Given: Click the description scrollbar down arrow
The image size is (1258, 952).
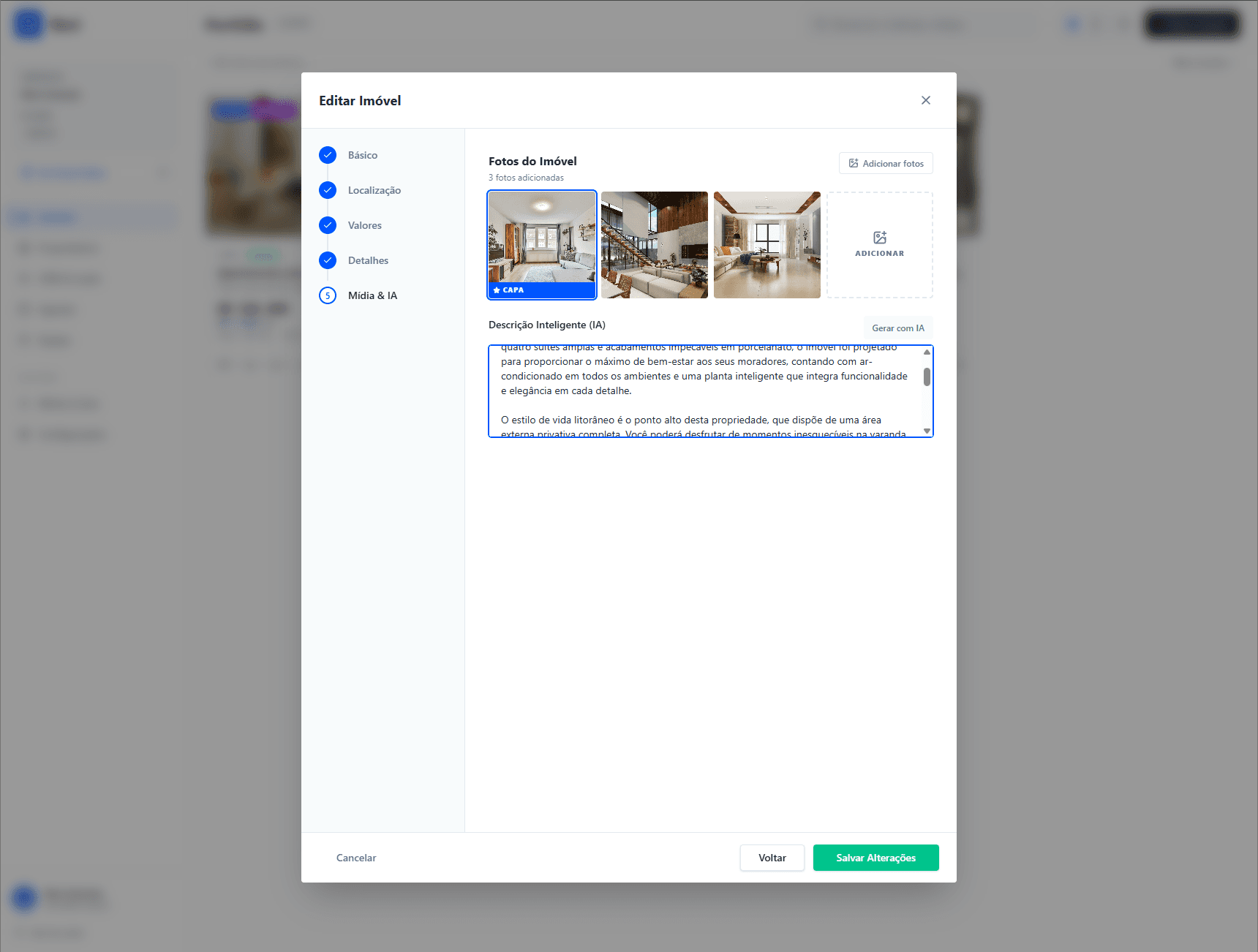Looking at the screenshot, I should 927,431.
